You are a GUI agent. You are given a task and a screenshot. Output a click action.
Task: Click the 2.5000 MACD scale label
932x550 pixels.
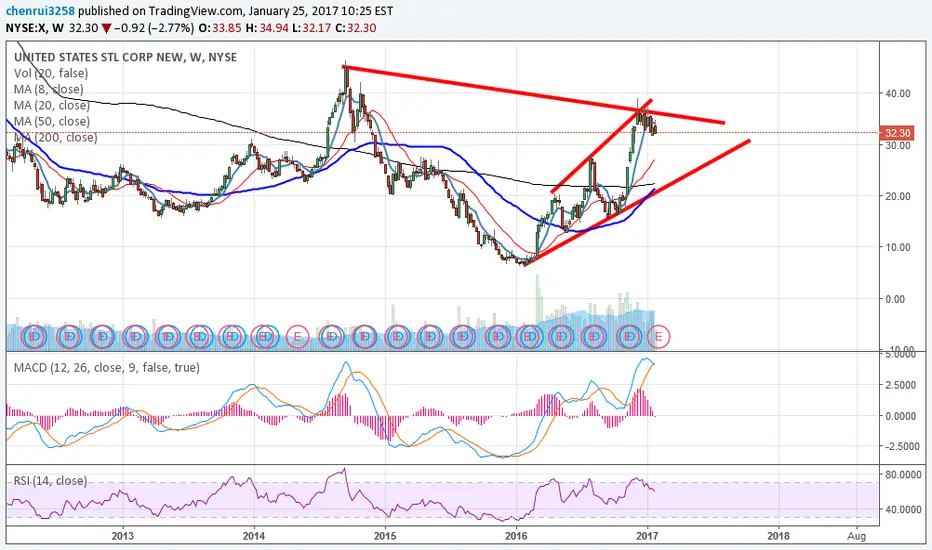point(900,385)
